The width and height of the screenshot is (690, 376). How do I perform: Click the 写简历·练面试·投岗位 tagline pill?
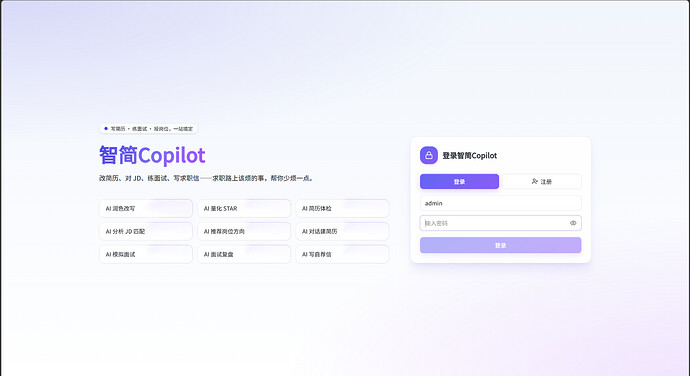(x=149, y=129)
